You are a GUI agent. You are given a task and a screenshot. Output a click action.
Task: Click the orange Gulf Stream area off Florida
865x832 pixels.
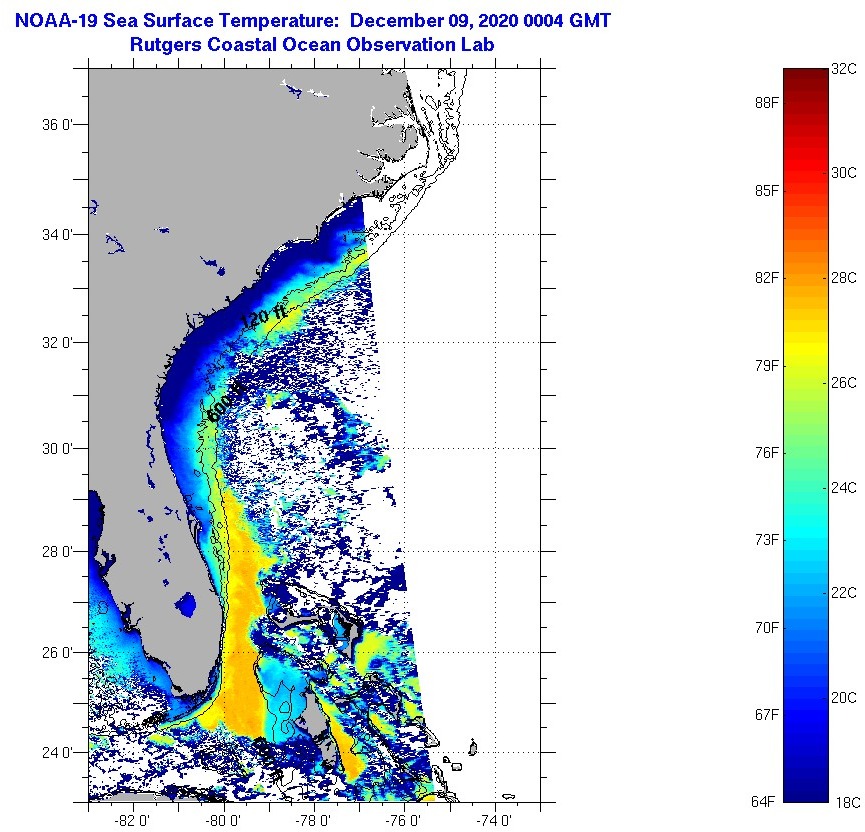pyautogui.click(x=241, y=634)
